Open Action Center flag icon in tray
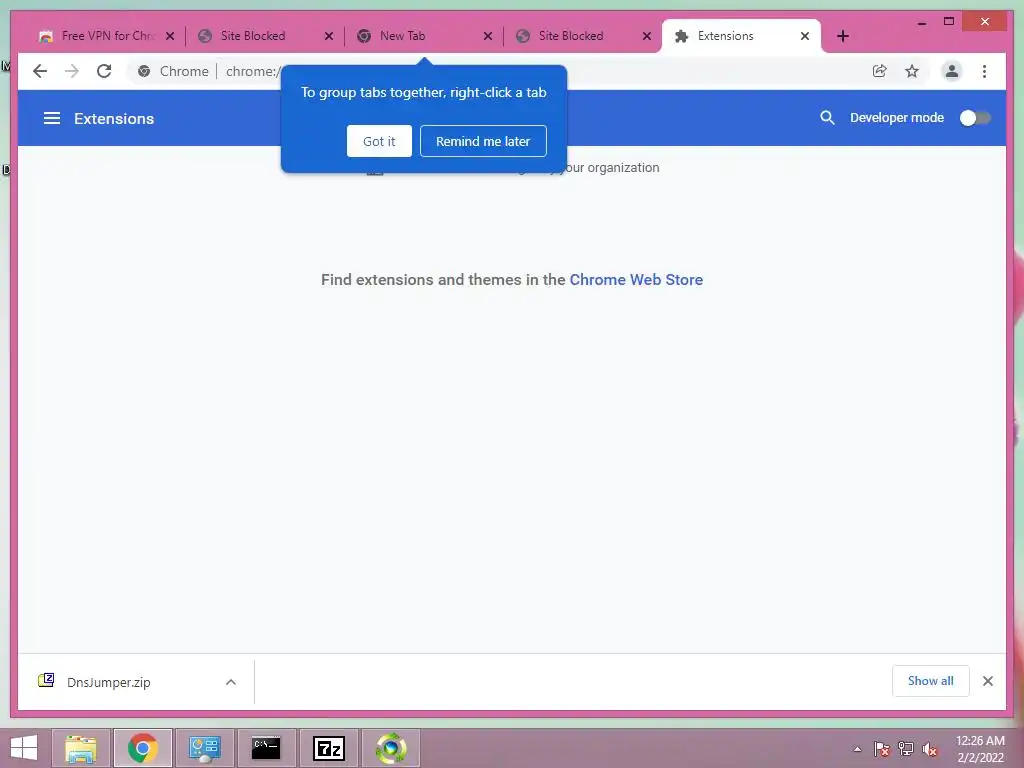This screenshot has width=1024, height=768. (x=881, y=749)
